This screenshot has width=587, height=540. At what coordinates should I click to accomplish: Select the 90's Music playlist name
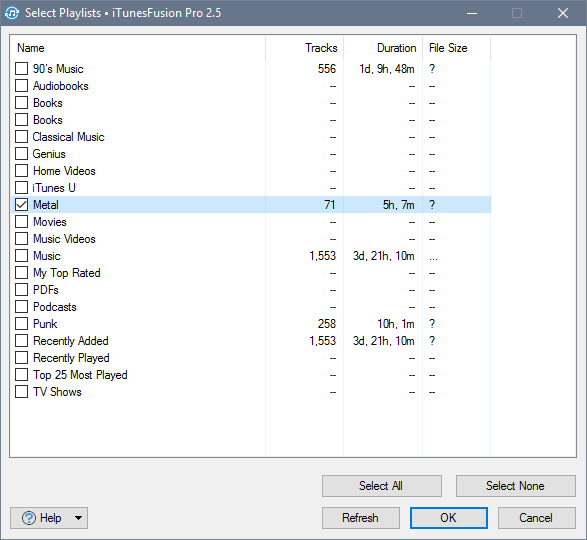tap(58, 69)
